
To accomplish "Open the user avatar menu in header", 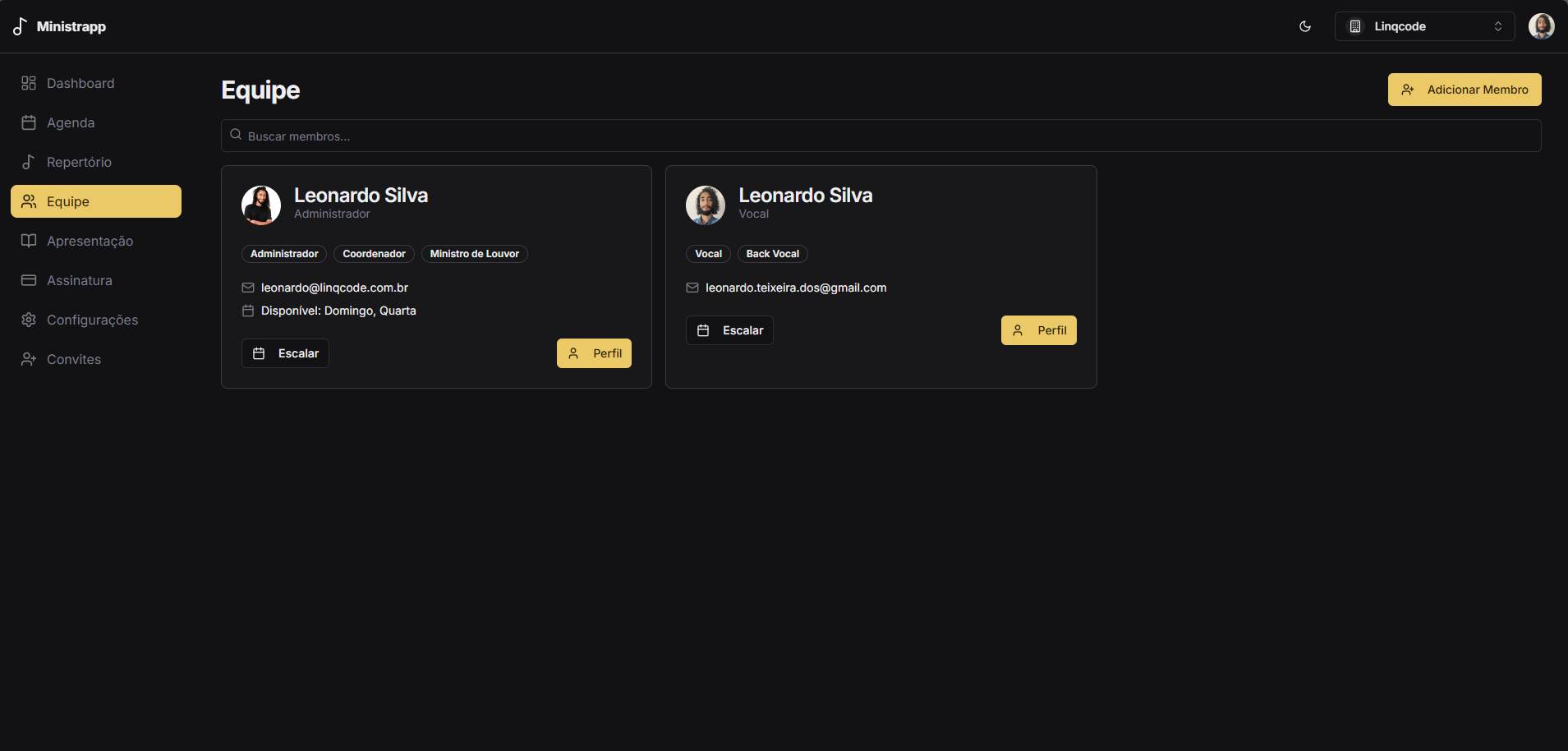I will (x=1541, y=26).
